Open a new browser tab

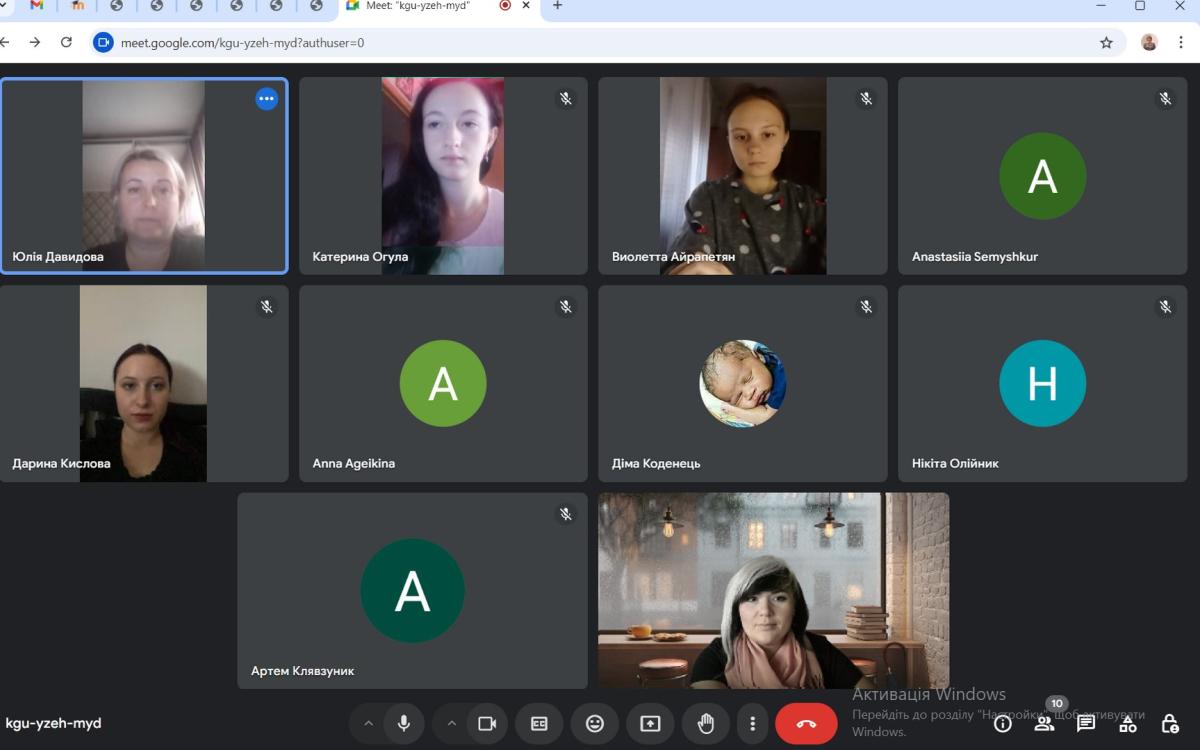pyautogui.click(x=558, y=6)
